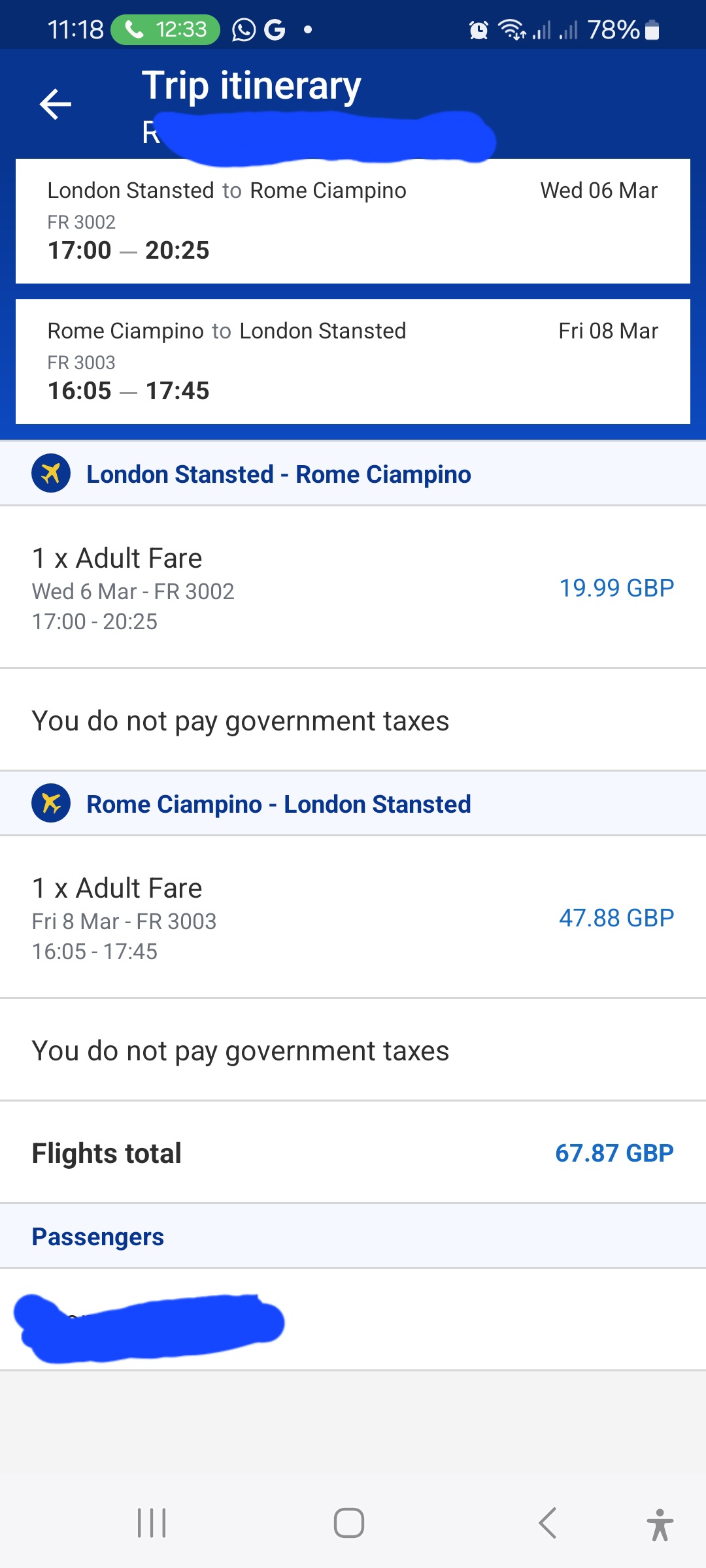Image resolution: width=706 pixels, height=1568 pixels.
Task: Tap the 47.88 GBP adult fare
Action: tap(616, 918)
